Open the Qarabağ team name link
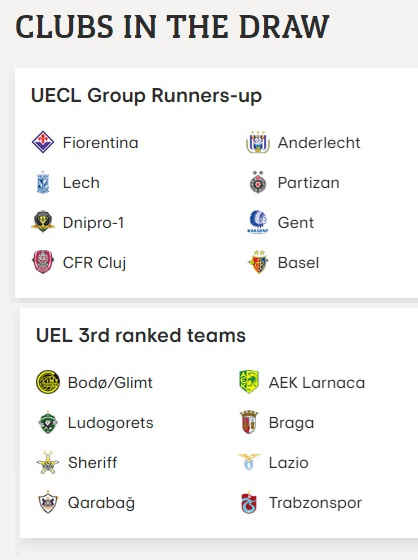The height and width of the screenshot is (560, 418). (x=101, y=503)
